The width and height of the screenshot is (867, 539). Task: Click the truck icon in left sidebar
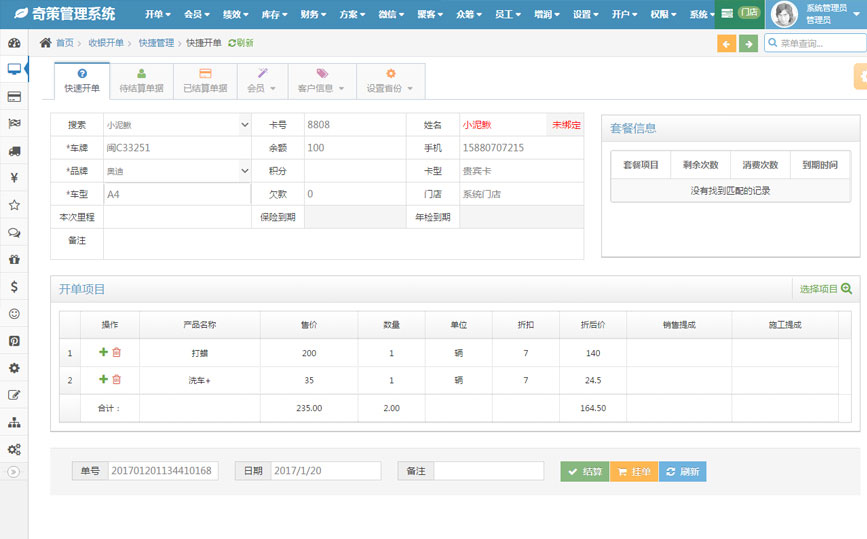14,151
